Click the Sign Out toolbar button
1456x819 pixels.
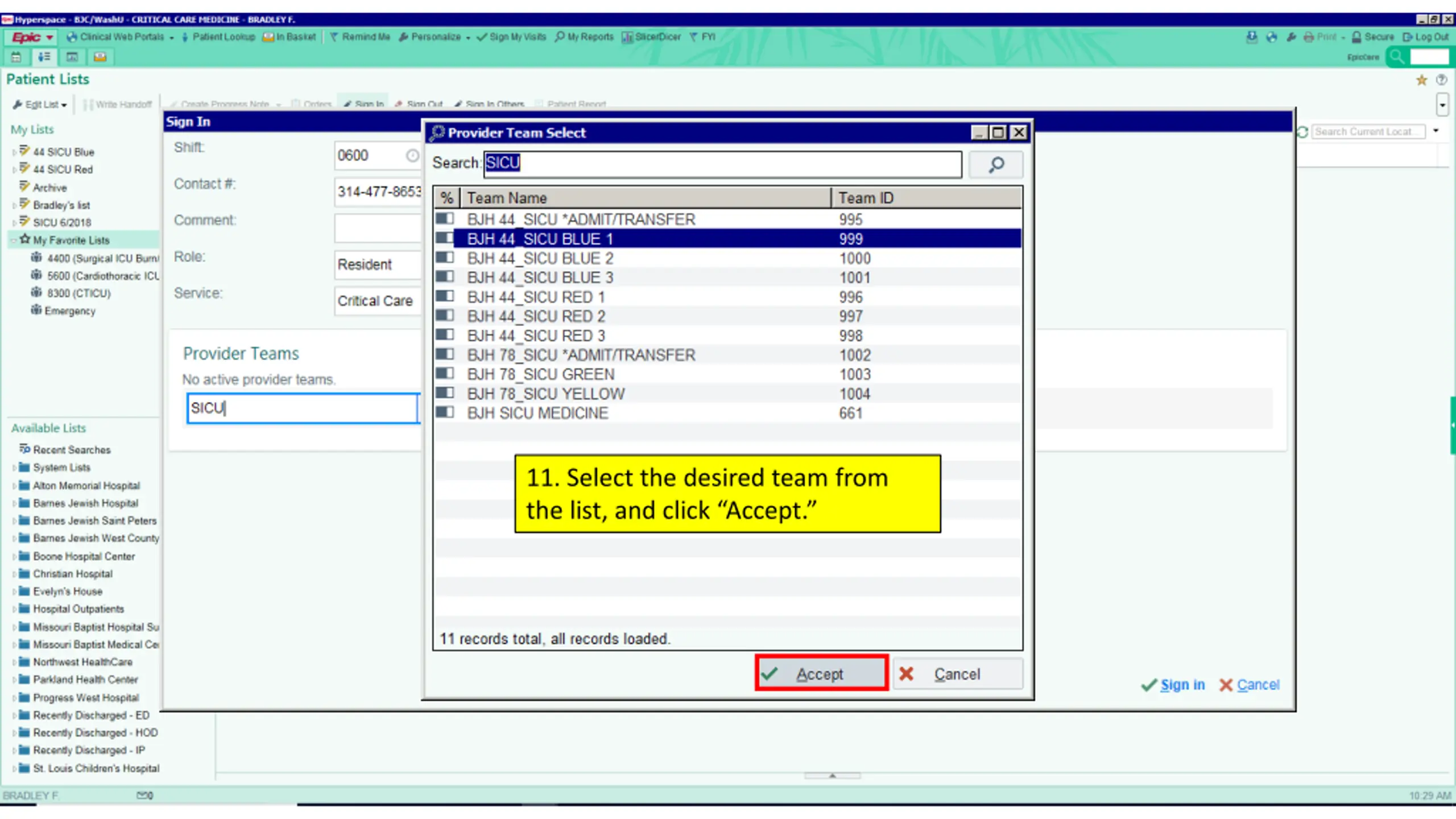coord(419,104)
